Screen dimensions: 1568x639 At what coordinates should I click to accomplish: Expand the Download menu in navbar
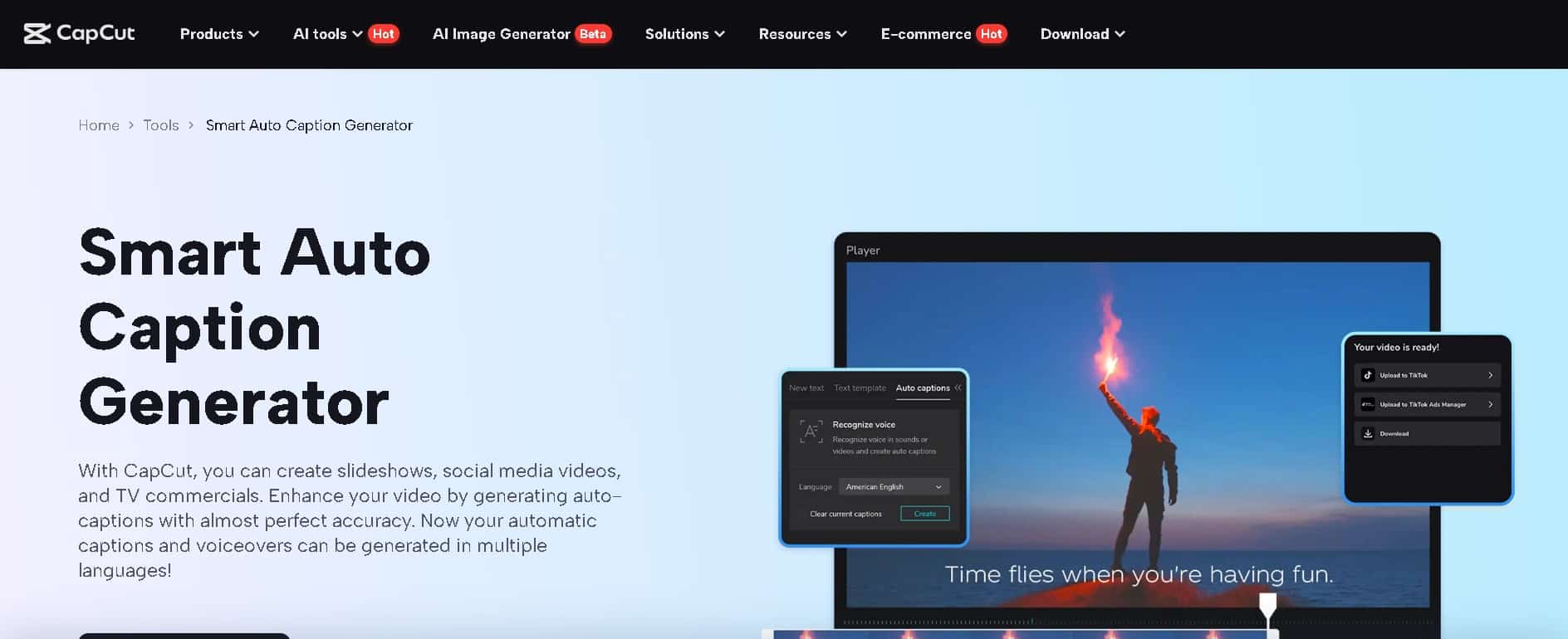pos(1082,34)
